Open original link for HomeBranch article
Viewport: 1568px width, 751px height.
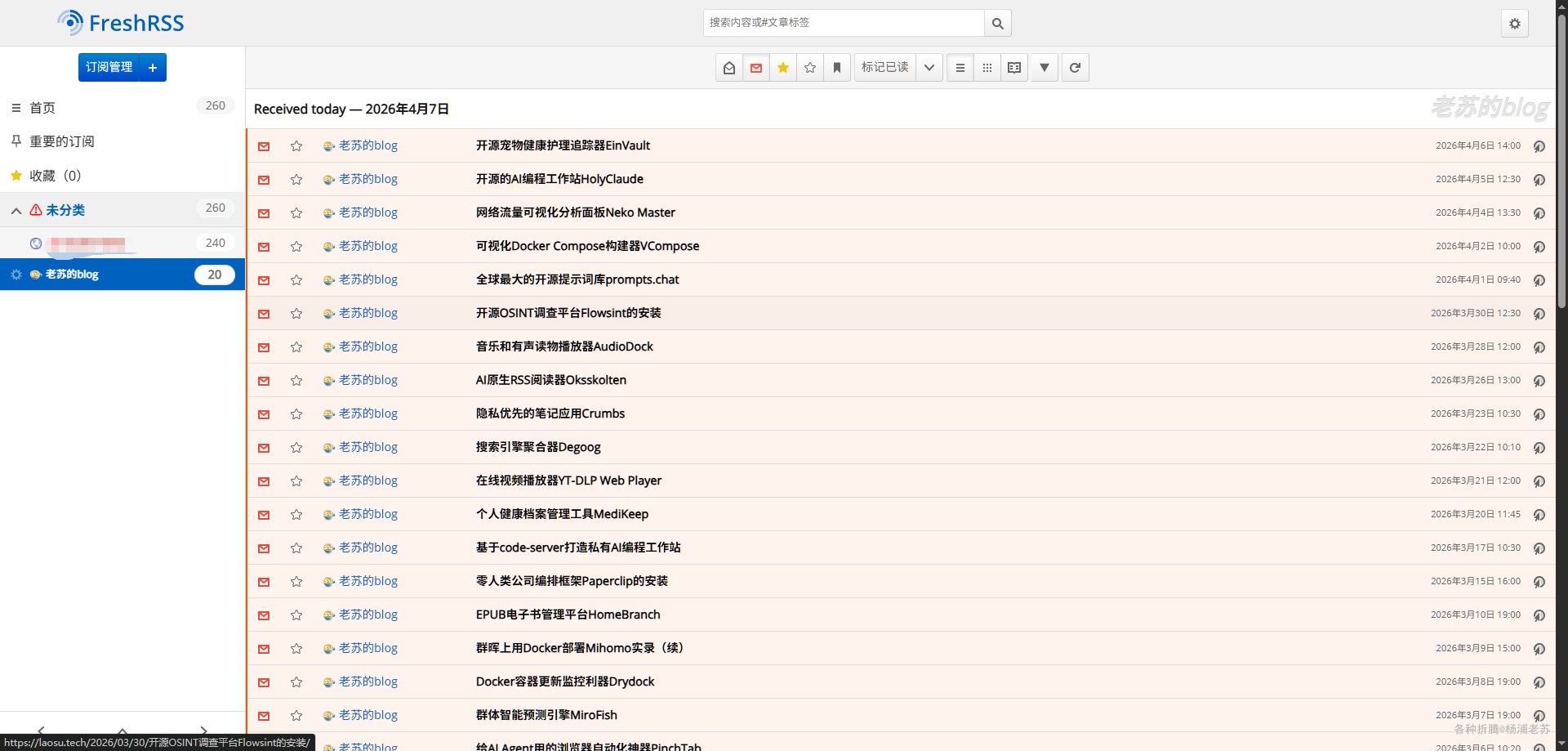[x=1539, y=615]
